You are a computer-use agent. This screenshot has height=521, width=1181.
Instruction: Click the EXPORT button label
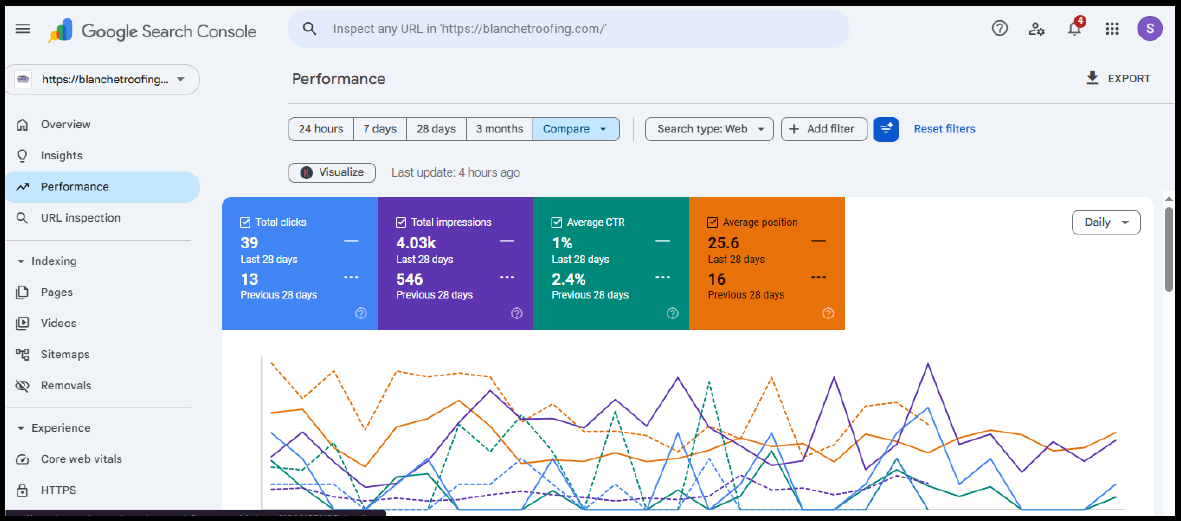[1129, 78]
